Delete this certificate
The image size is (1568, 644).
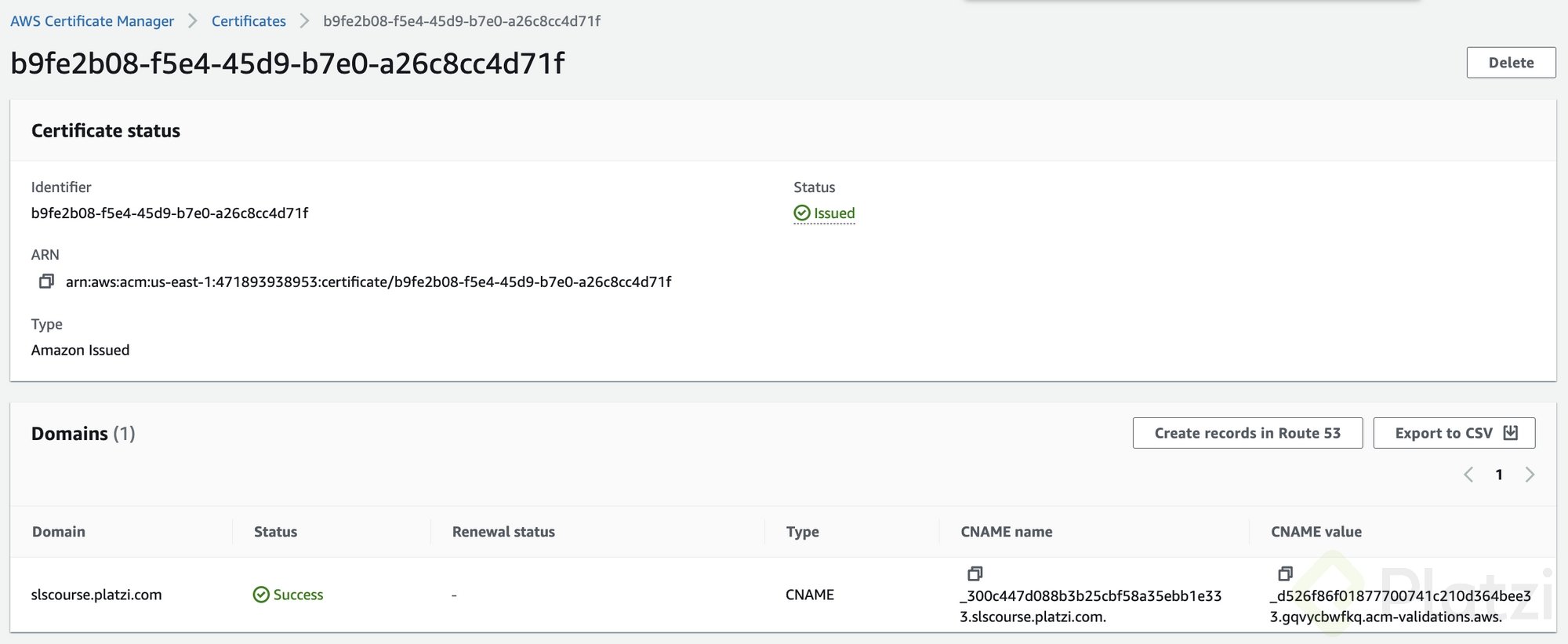(1511, 63)
